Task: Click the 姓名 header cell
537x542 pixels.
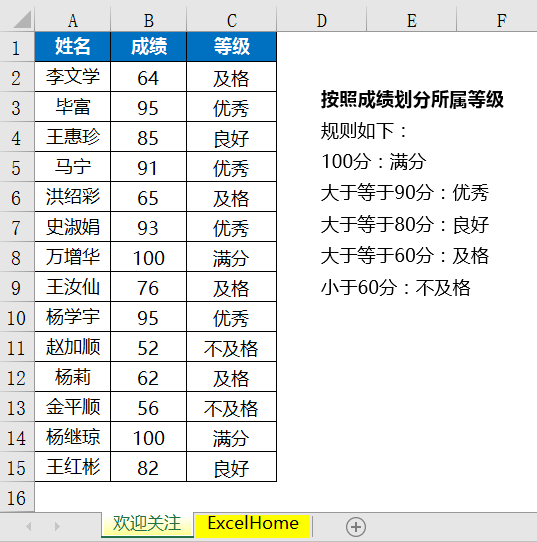Action: pos(73,47)
